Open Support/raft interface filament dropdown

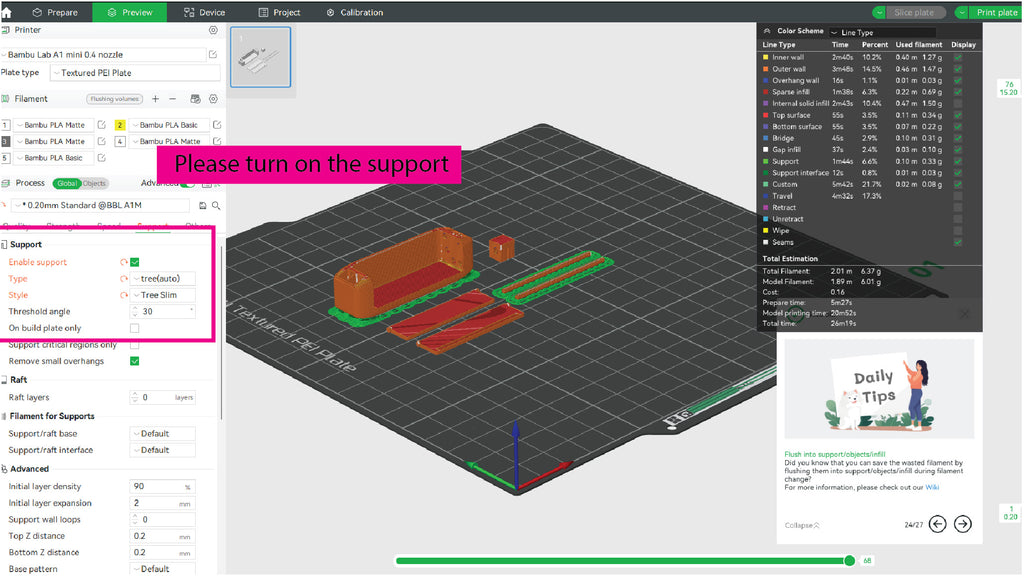click(163, 450)
